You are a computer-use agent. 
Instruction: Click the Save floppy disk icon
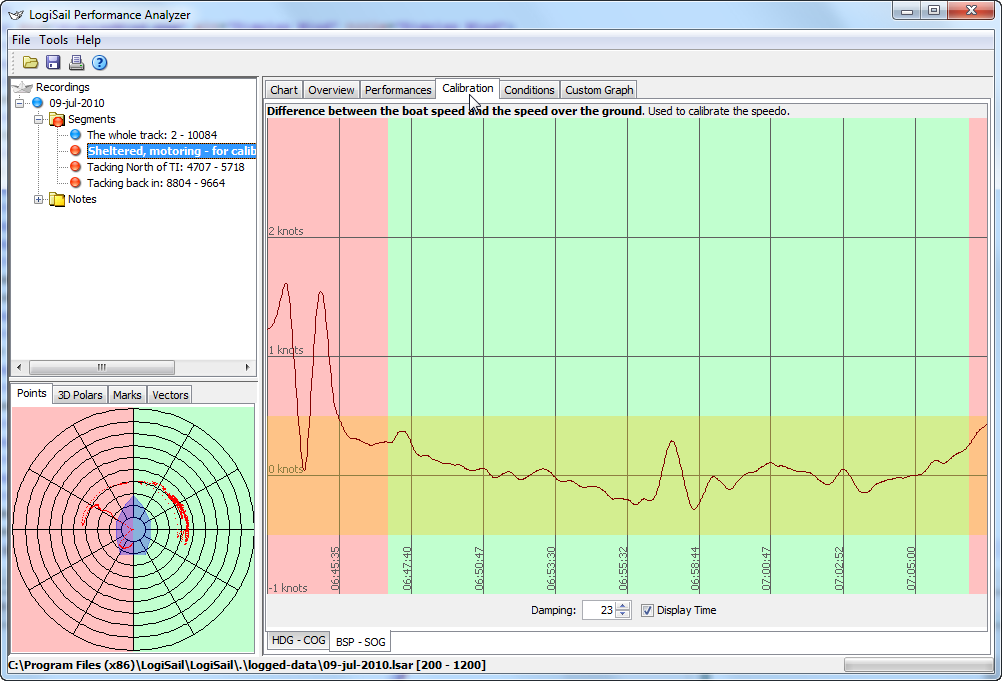(54, 63)
